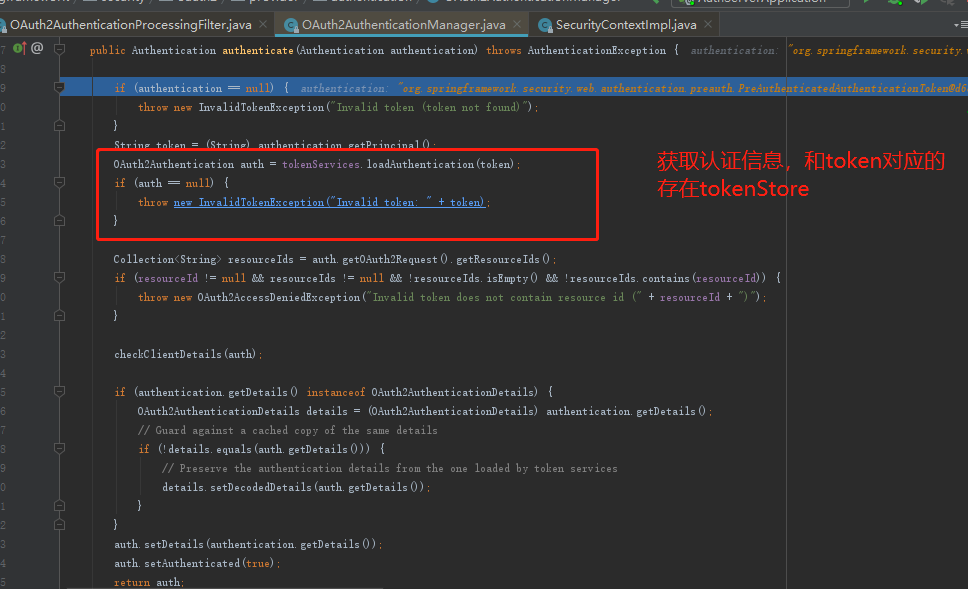Click 'tokenServices' field reference

click(x=321, y=164)
